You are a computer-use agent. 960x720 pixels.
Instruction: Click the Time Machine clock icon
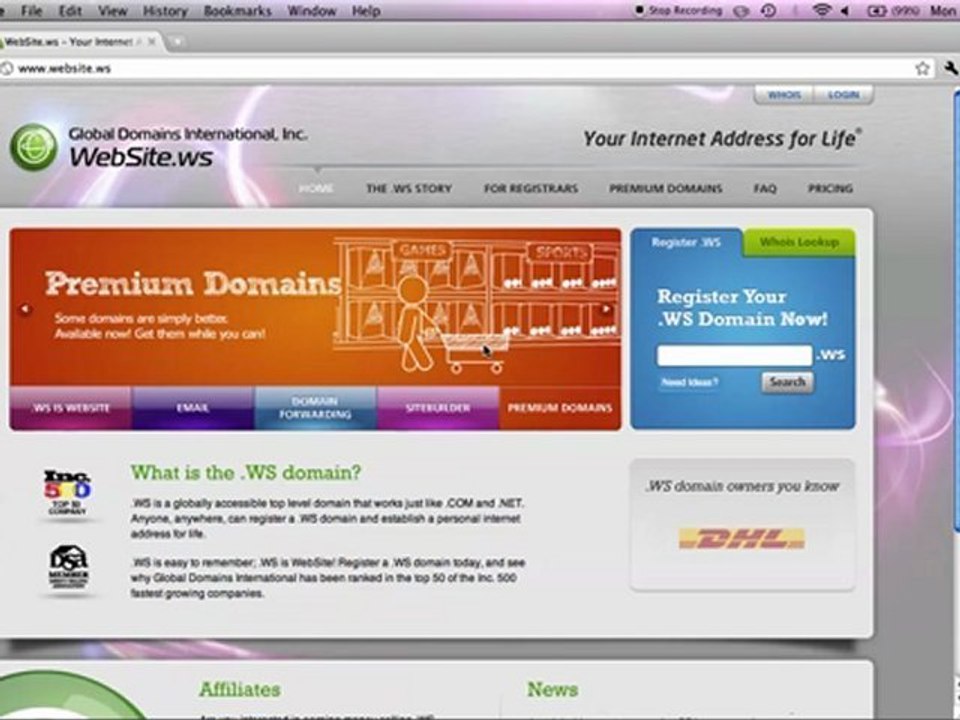coord(769,10)
